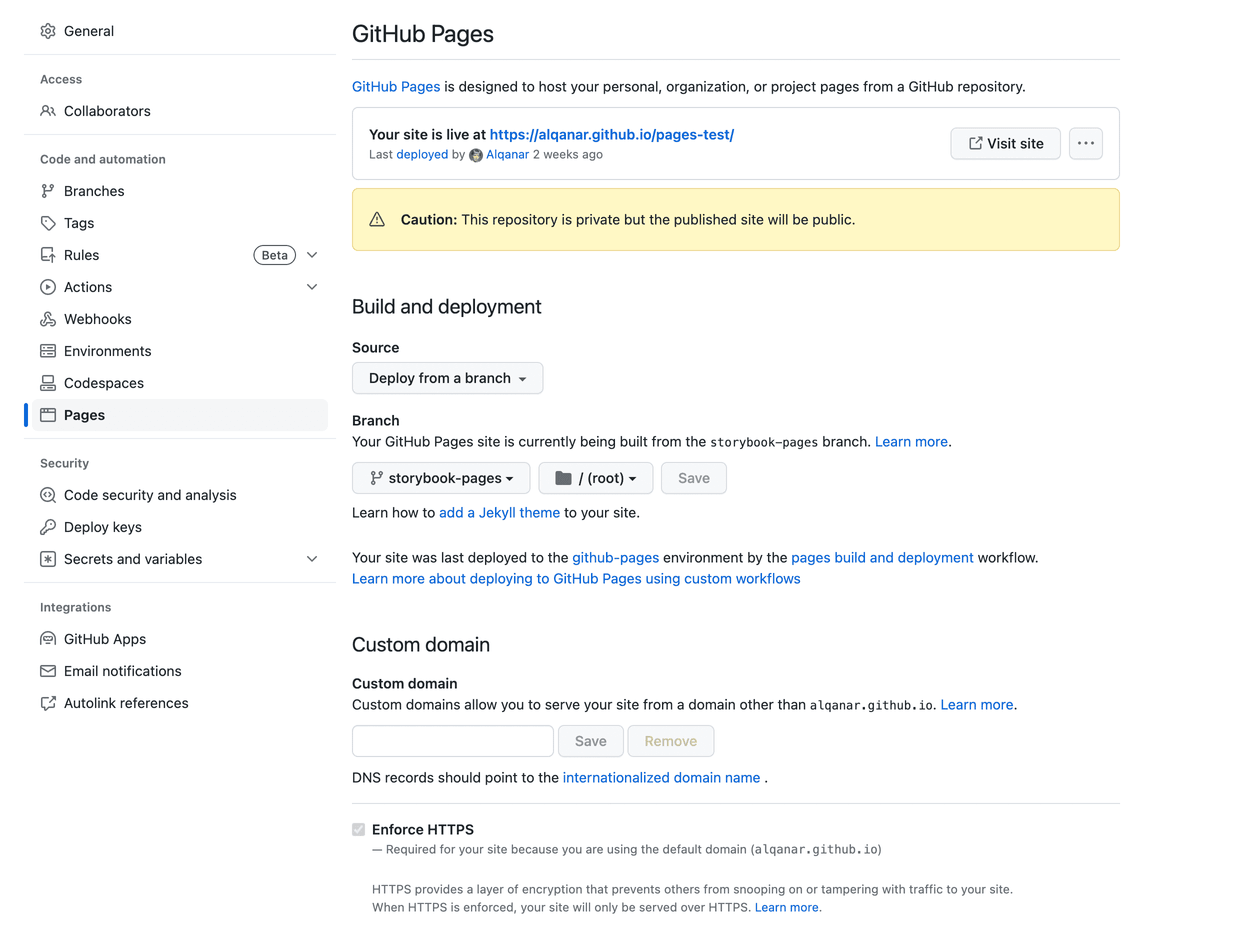Image resolution: width=1238 pixels, height=940 pixels.
Task: Click the Email notifications envelope icon
Action: pos(48,671)
